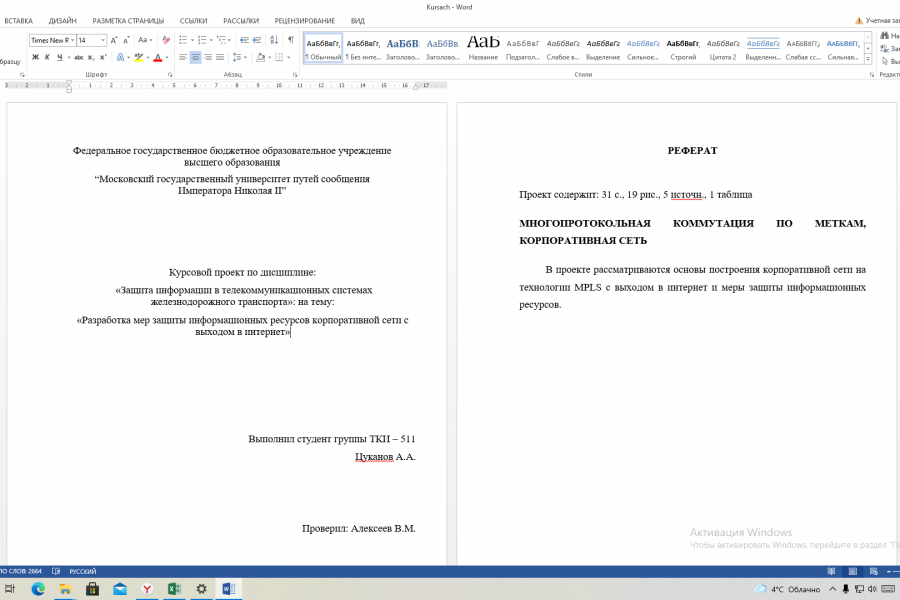
Task: Open line spacing options
Action: 237,57
